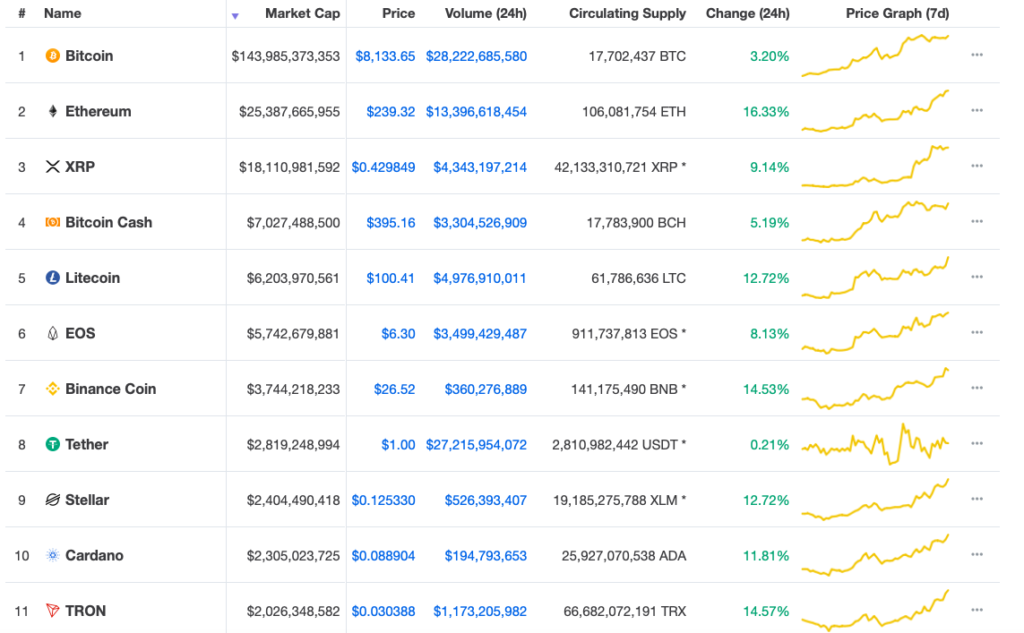Open the Bitcoin Cash coin name link
The width and height of the screenshot is (1024, 633).
(108, 222)
